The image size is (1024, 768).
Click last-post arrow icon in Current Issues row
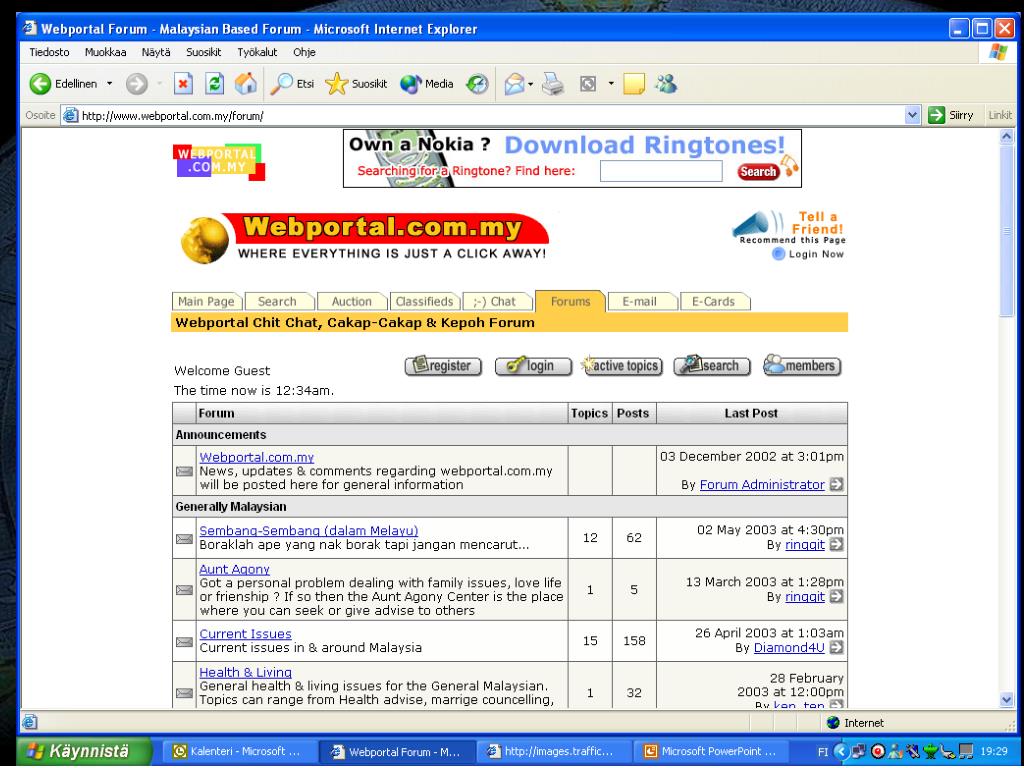[836, 647]
